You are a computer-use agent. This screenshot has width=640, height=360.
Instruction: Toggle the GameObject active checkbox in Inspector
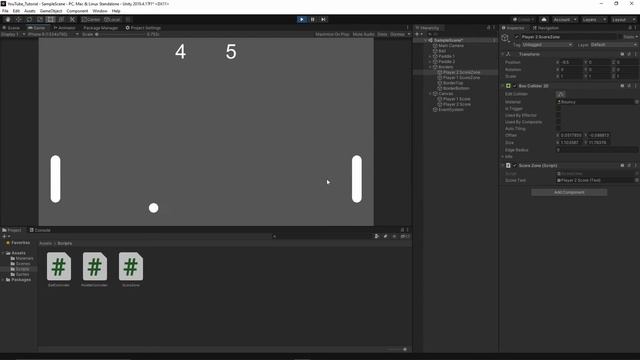coord(517,37)
